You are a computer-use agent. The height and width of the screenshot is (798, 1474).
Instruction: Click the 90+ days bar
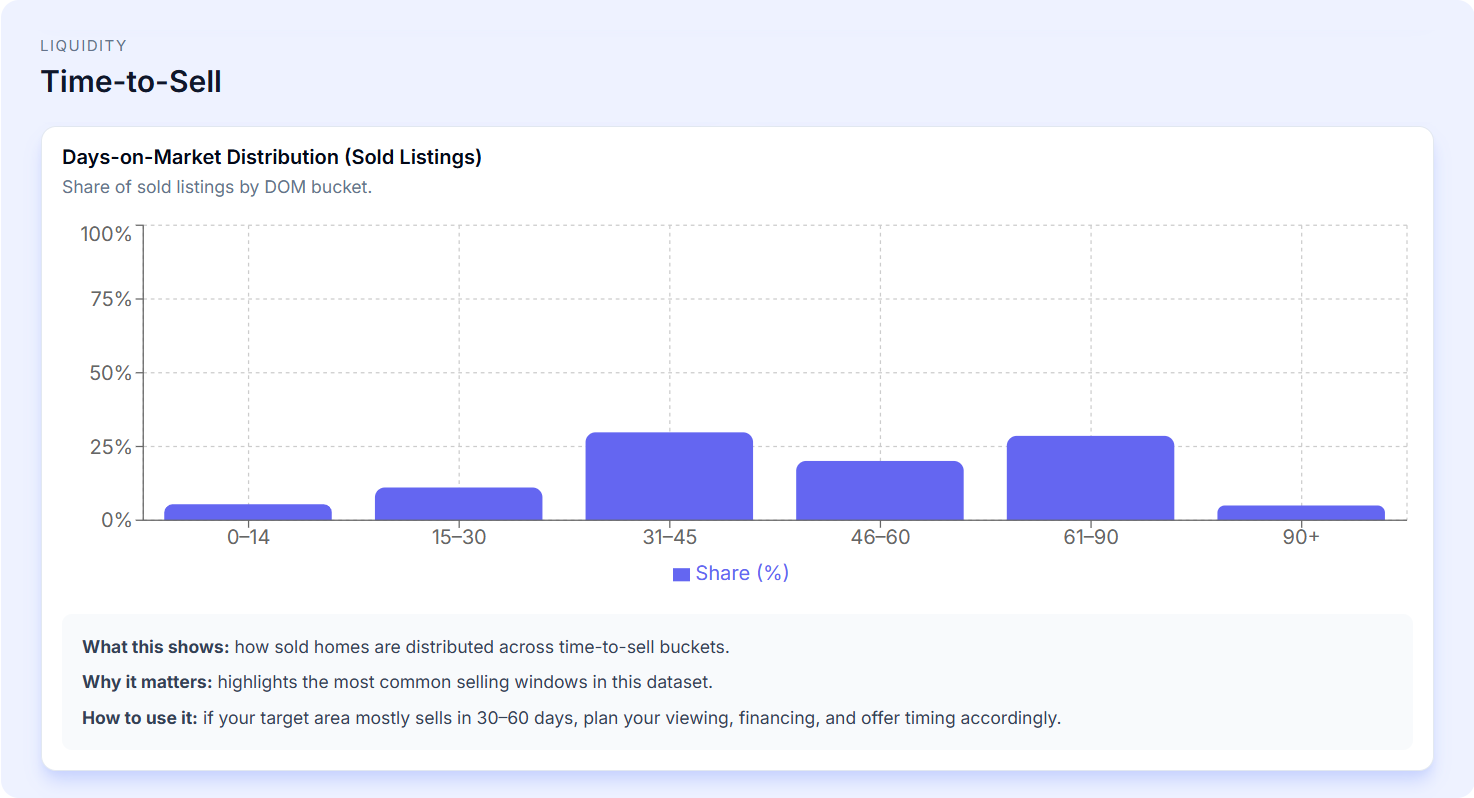click(1301, 512)
